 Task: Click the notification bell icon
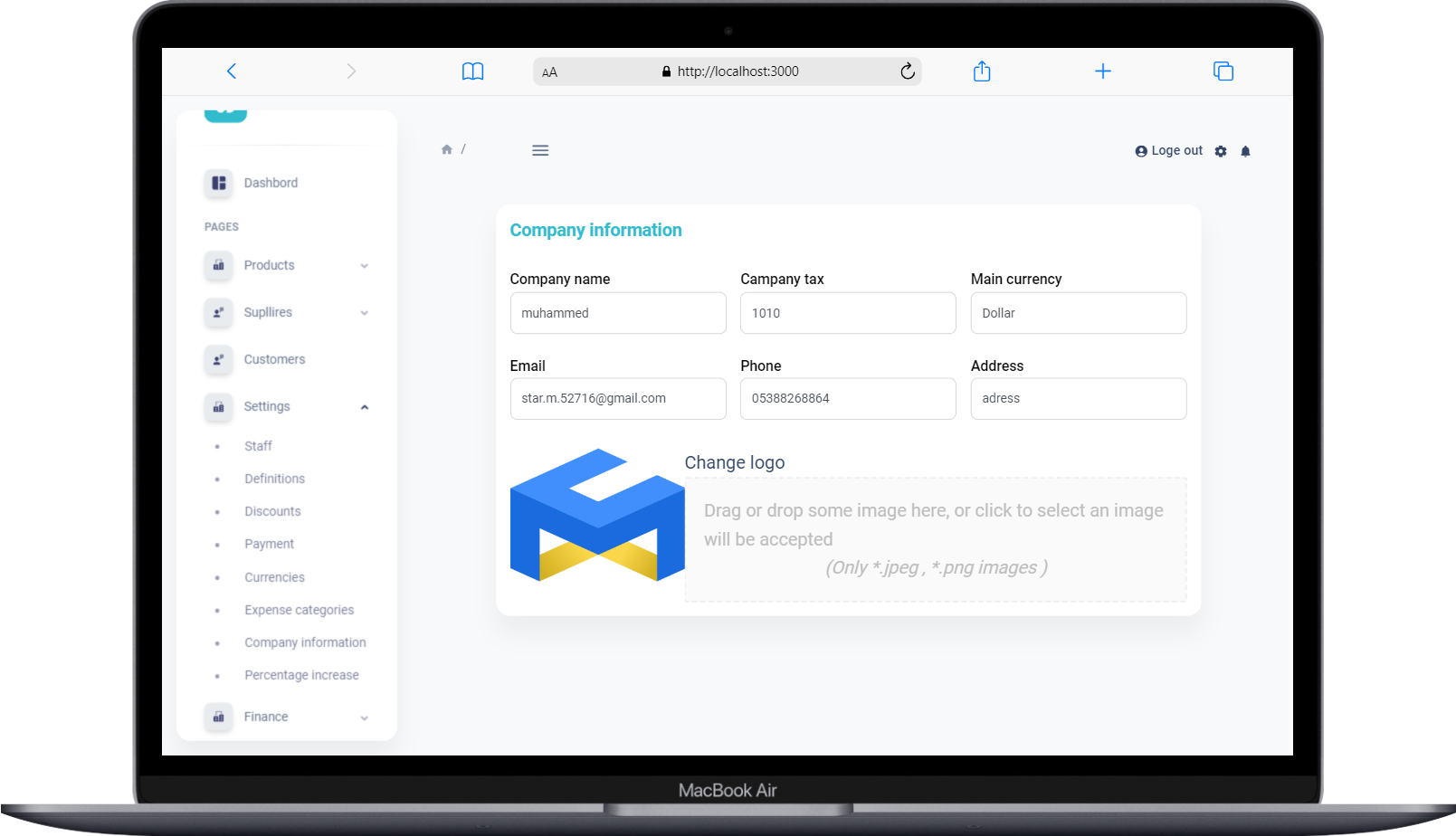click(x=1245, y=151)
